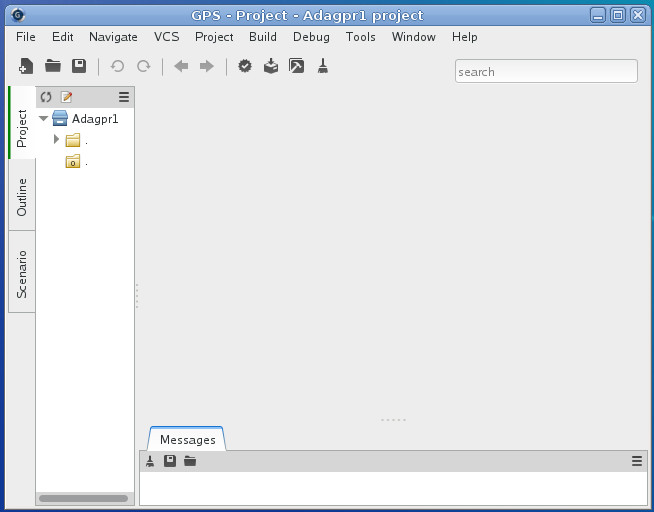
Task: Minimize the GPS window
Action: [598, 15]
